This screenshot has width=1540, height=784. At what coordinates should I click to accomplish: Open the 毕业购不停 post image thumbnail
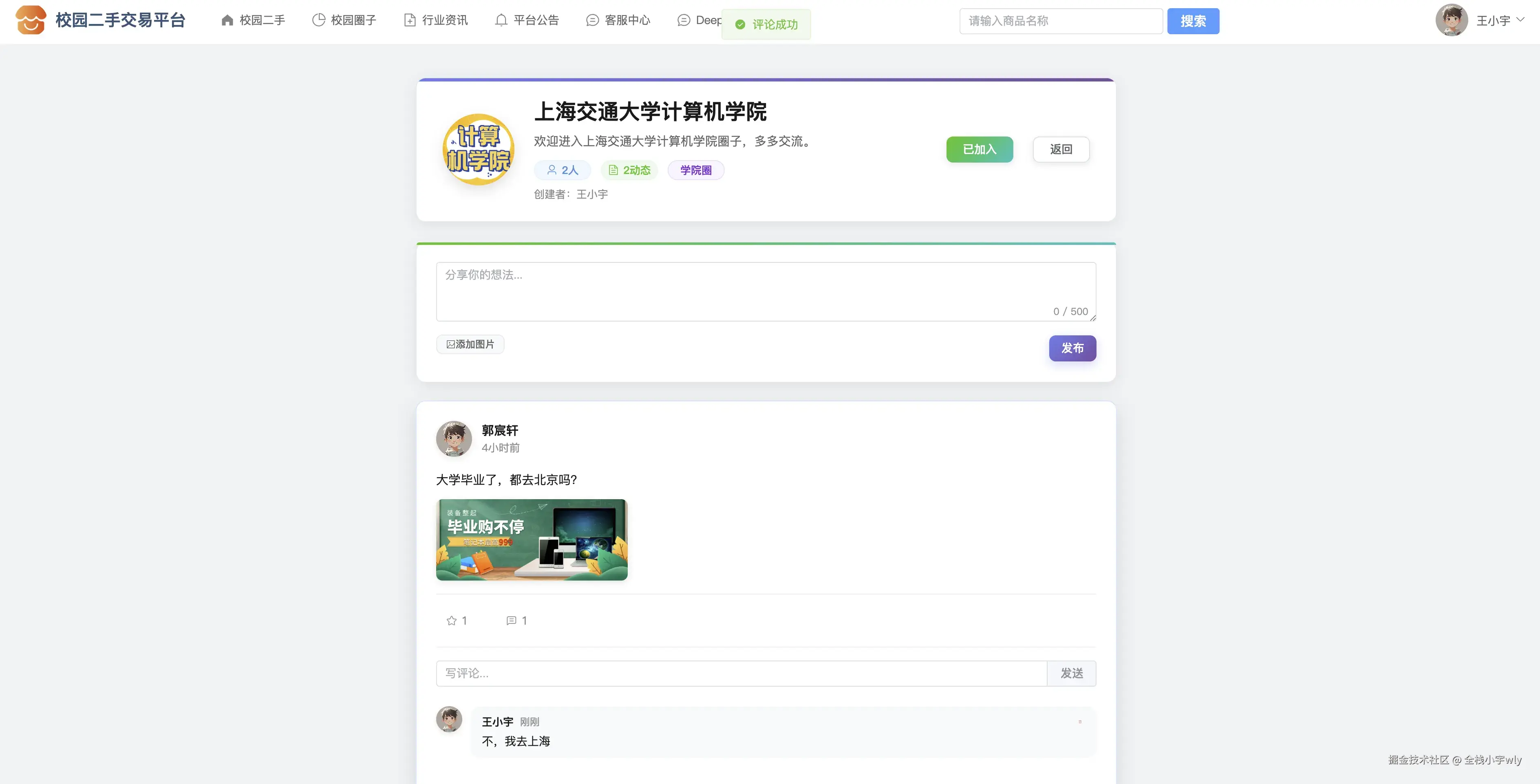click(532, 540)
